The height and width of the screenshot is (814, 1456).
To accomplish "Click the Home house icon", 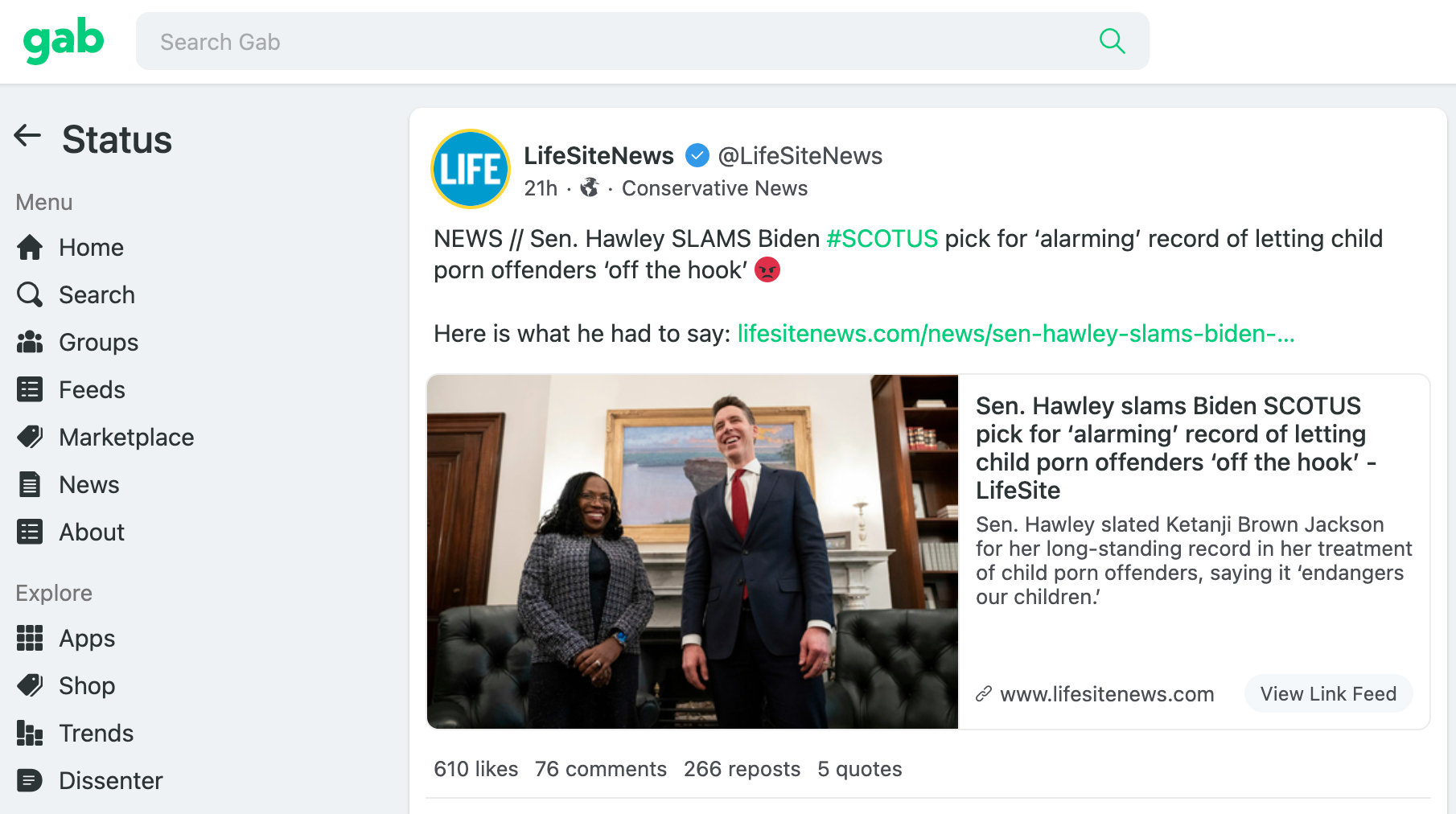I will click(30, 248).
